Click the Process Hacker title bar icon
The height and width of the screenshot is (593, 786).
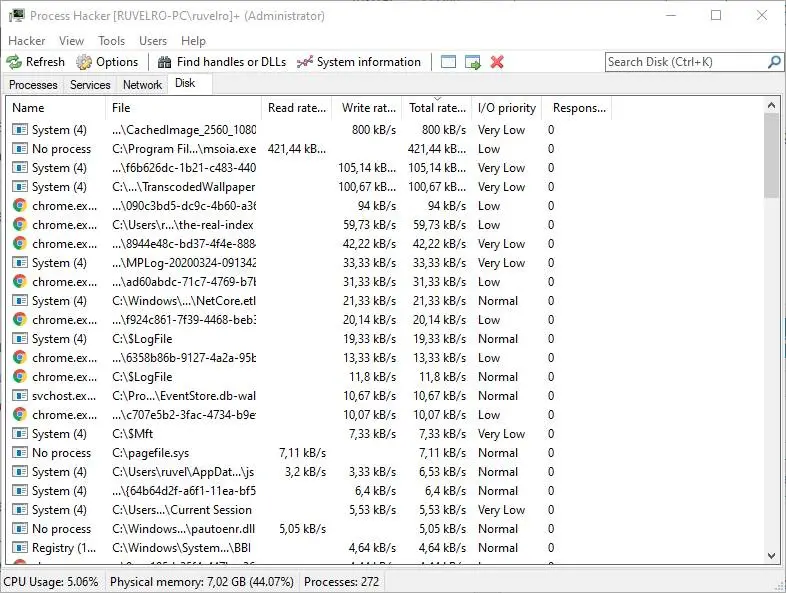tap(16, 16)
